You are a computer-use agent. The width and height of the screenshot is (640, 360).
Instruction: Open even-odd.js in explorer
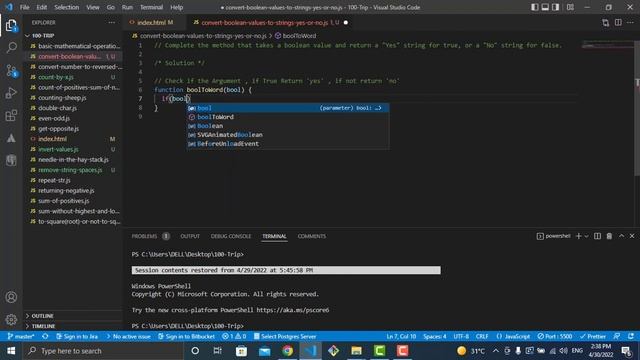(54, 118)
